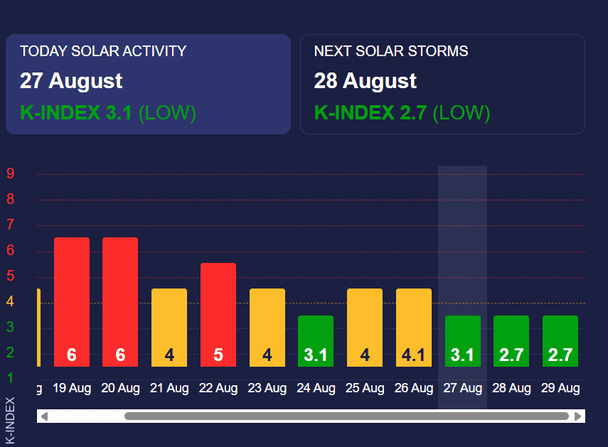Click the highlighted 27 Aug bar
Image resolution: width=608 pixels, height=447 pixels.
463,340
